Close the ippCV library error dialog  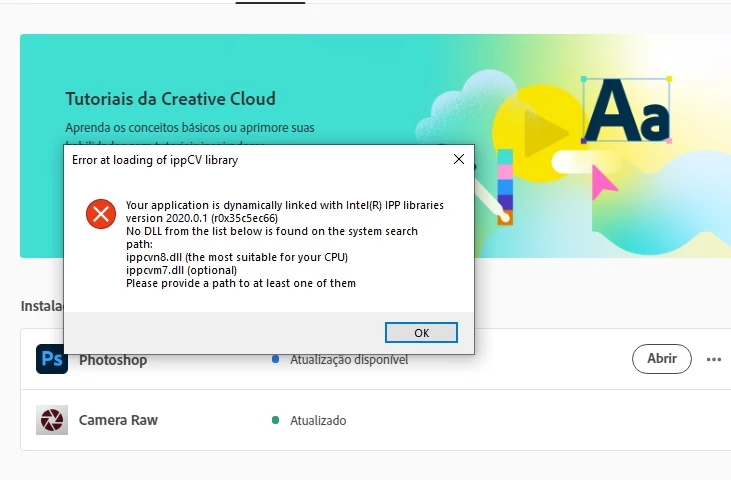(x=459, y=159)
